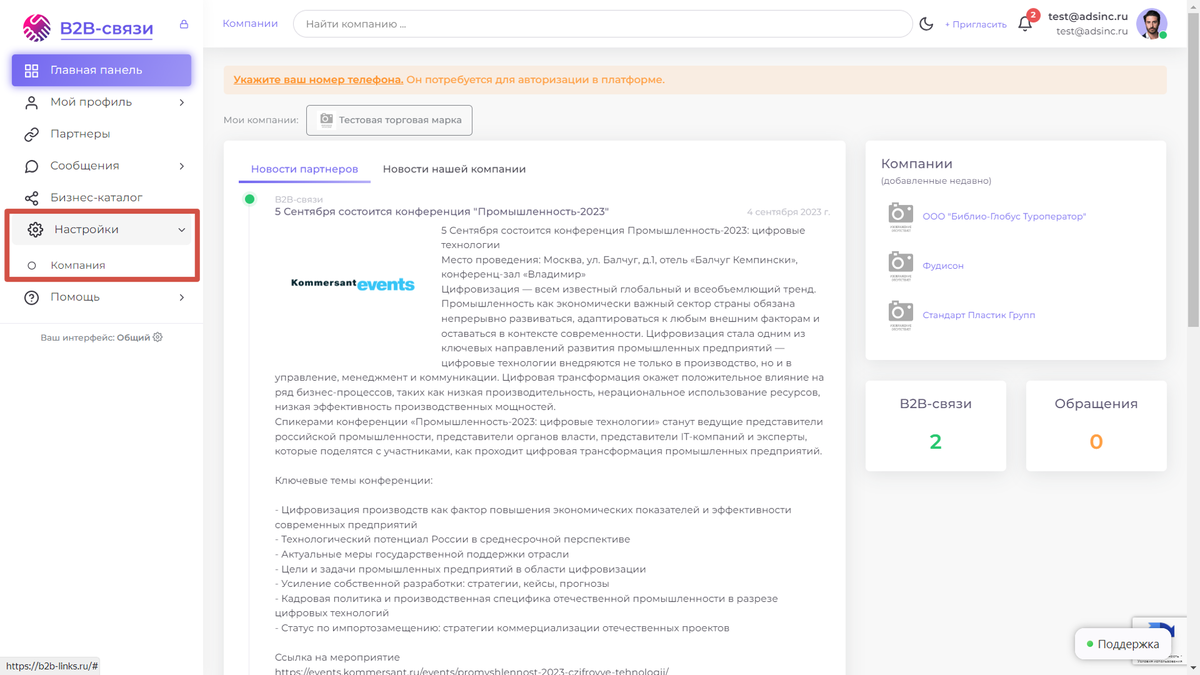The image size is (1200, 675).
Task: Expand the Мой профиль chevron
Action: click(x=181, y=102)
